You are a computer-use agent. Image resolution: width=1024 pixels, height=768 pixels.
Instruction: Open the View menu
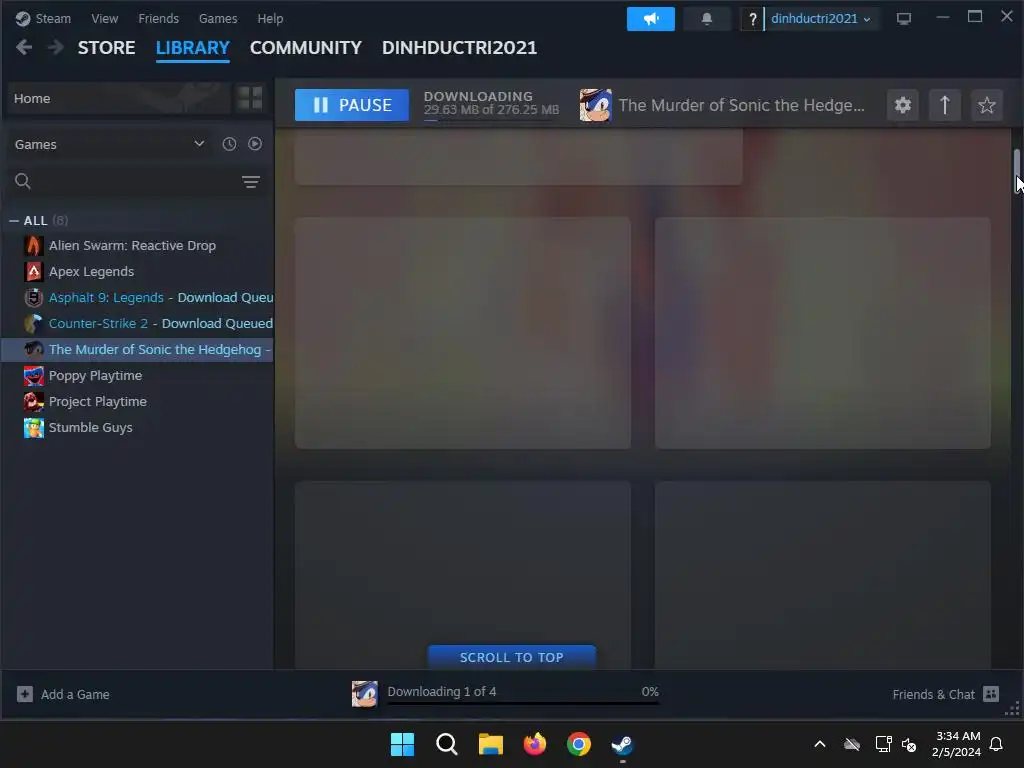pos(104,18)
